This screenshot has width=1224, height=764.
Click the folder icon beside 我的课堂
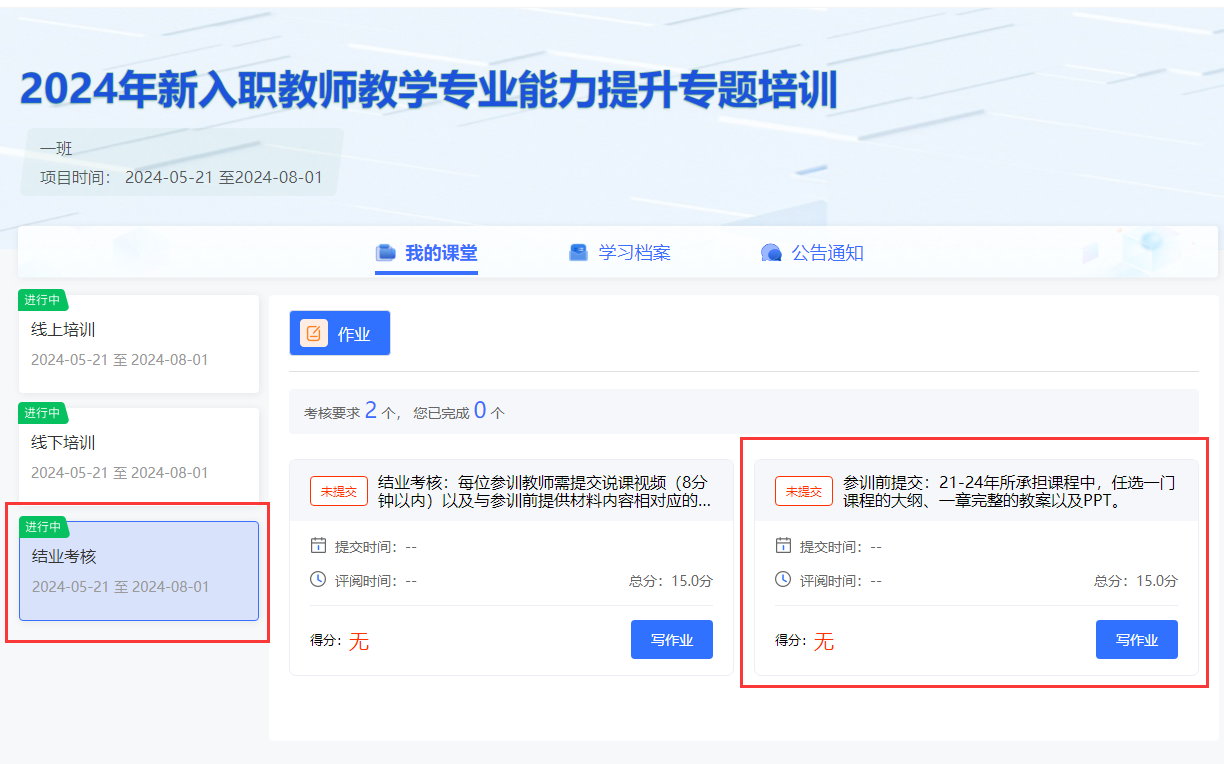(x=386, y=253)
